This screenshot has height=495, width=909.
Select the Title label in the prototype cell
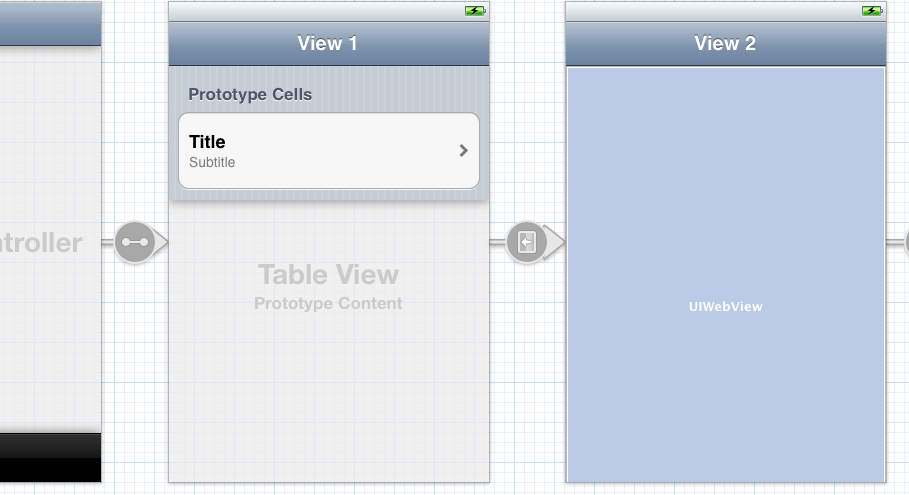tap(207, 142)
